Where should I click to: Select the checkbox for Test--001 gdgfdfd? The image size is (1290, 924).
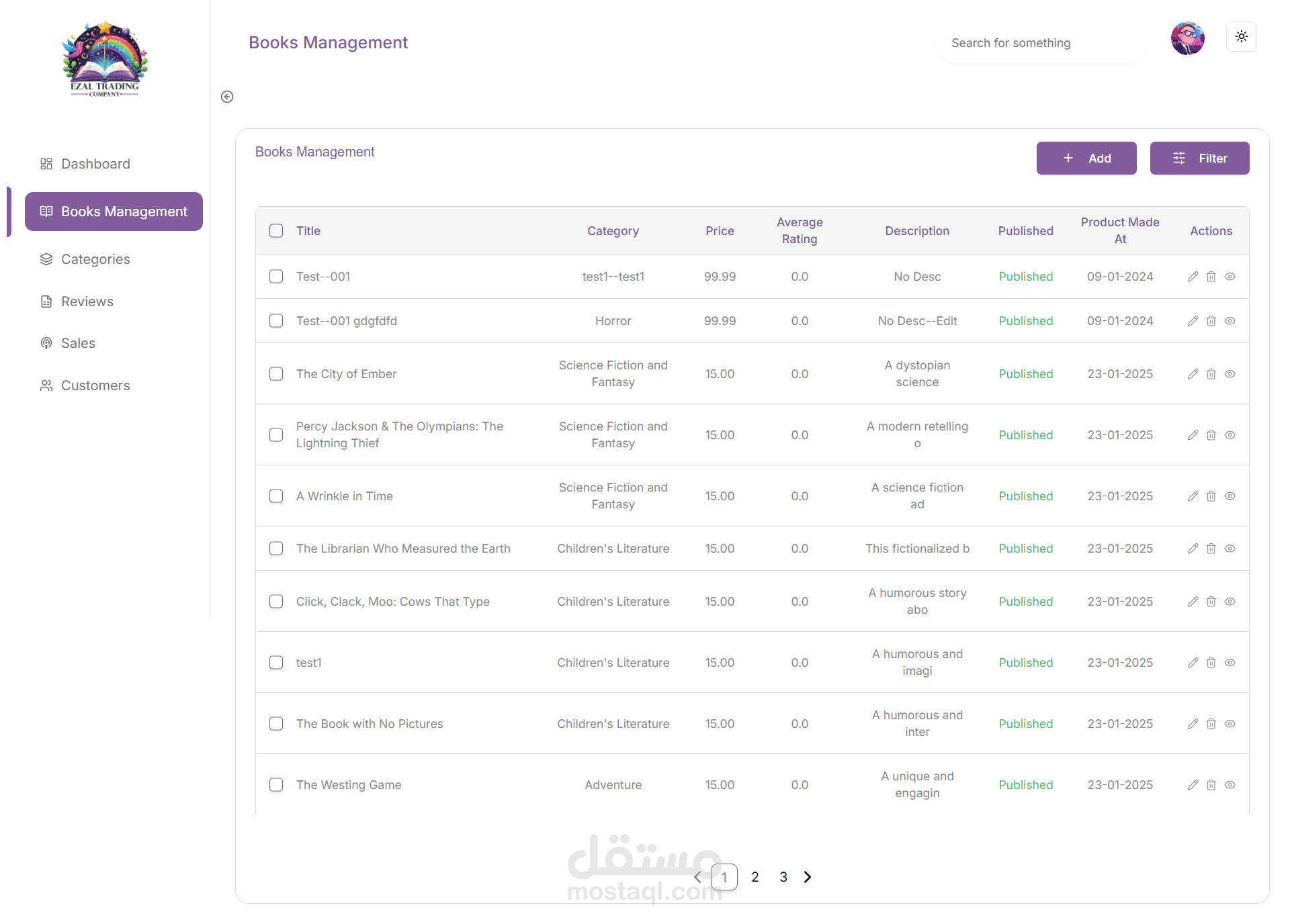276,321
